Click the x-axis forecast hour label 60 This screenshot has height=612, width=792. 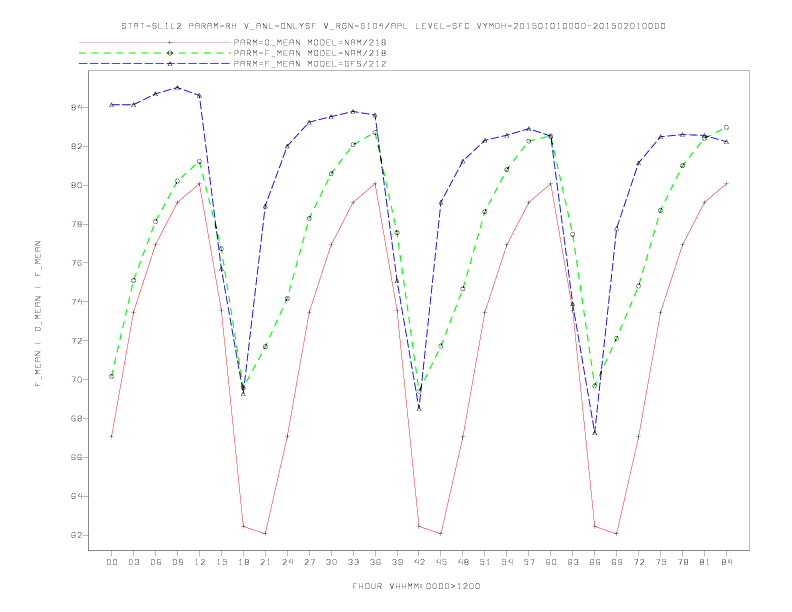click(551, 562)
